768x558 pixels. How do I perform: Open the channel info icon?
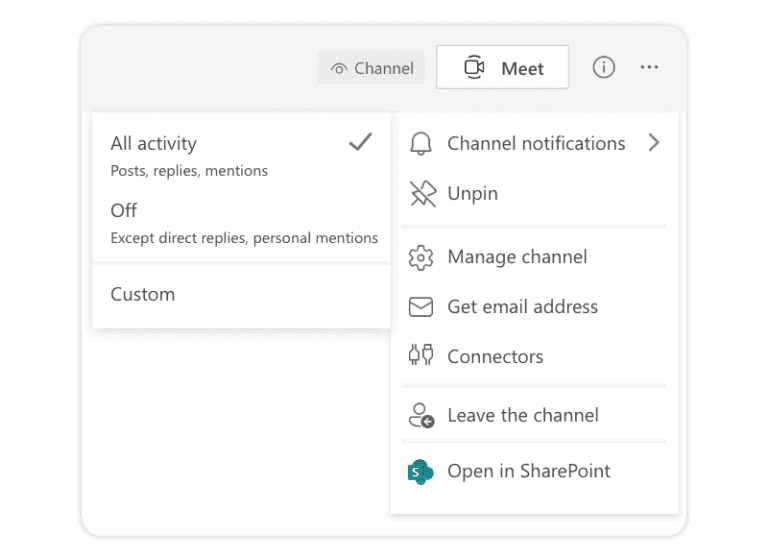coord(603,67)
